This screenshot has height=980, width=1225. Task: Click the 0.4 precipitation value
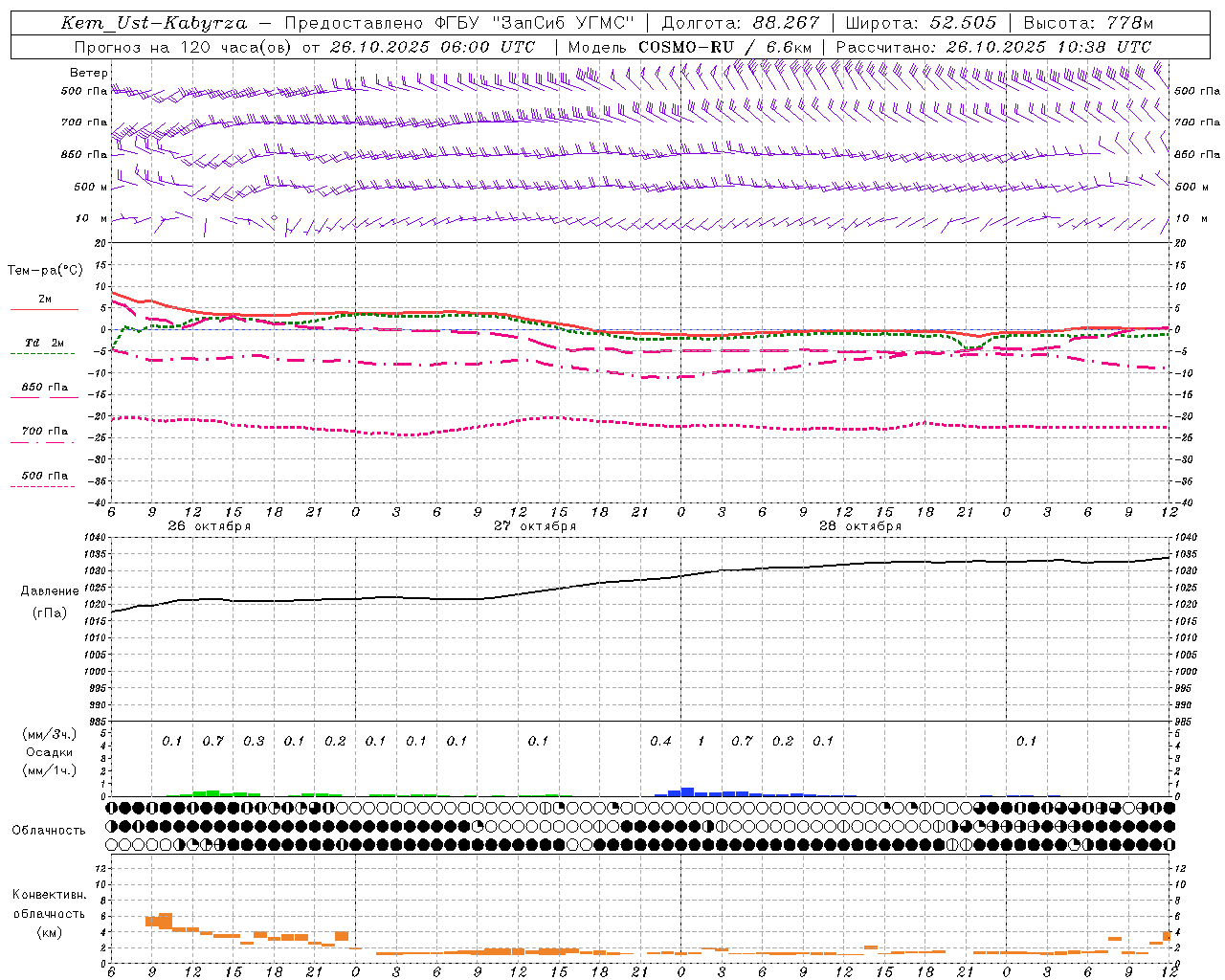coord(660,742)
